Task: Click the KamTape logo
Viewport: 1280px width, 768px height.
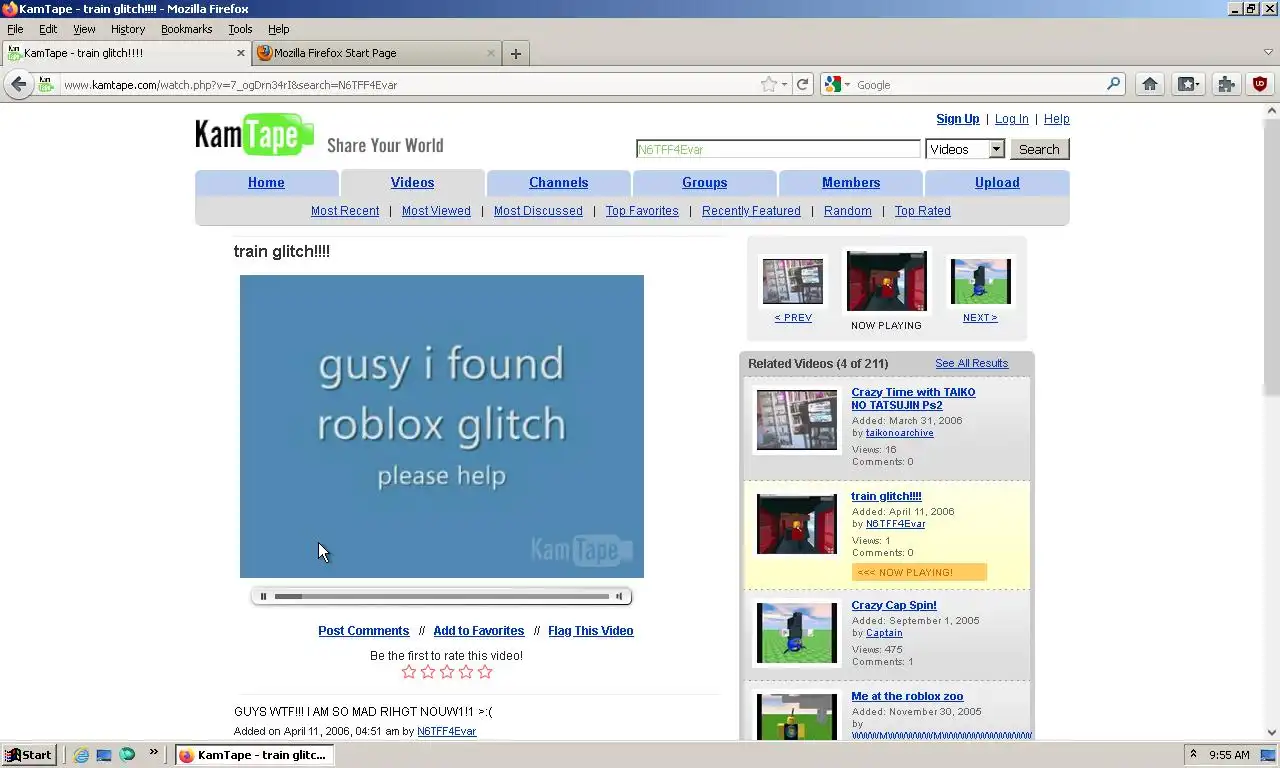Action: point(255,135)
